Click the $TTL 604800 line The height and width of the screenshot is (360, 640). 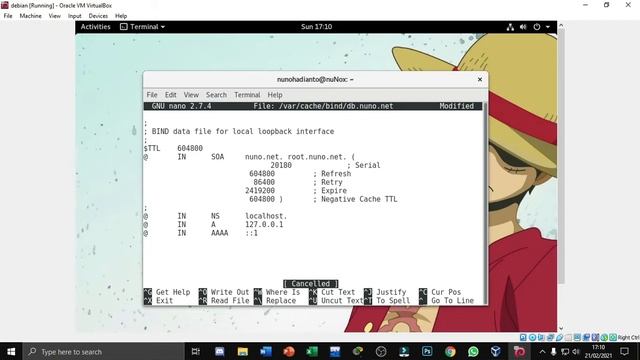[x=173, y=148]
